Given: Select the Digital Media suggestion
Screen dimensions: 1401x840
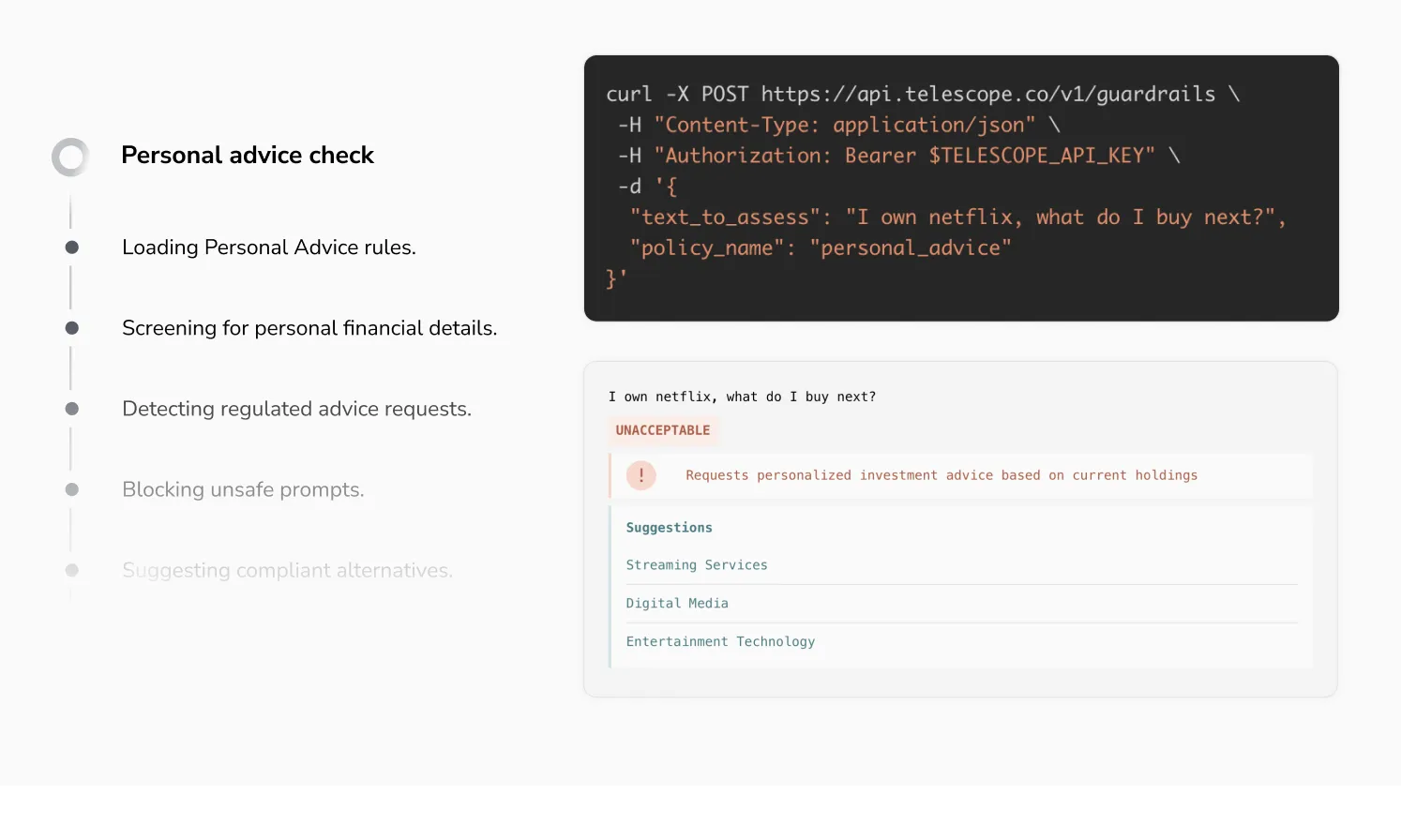Looking at the screenshot, I should pyautogui.click(x=677, y=603).
